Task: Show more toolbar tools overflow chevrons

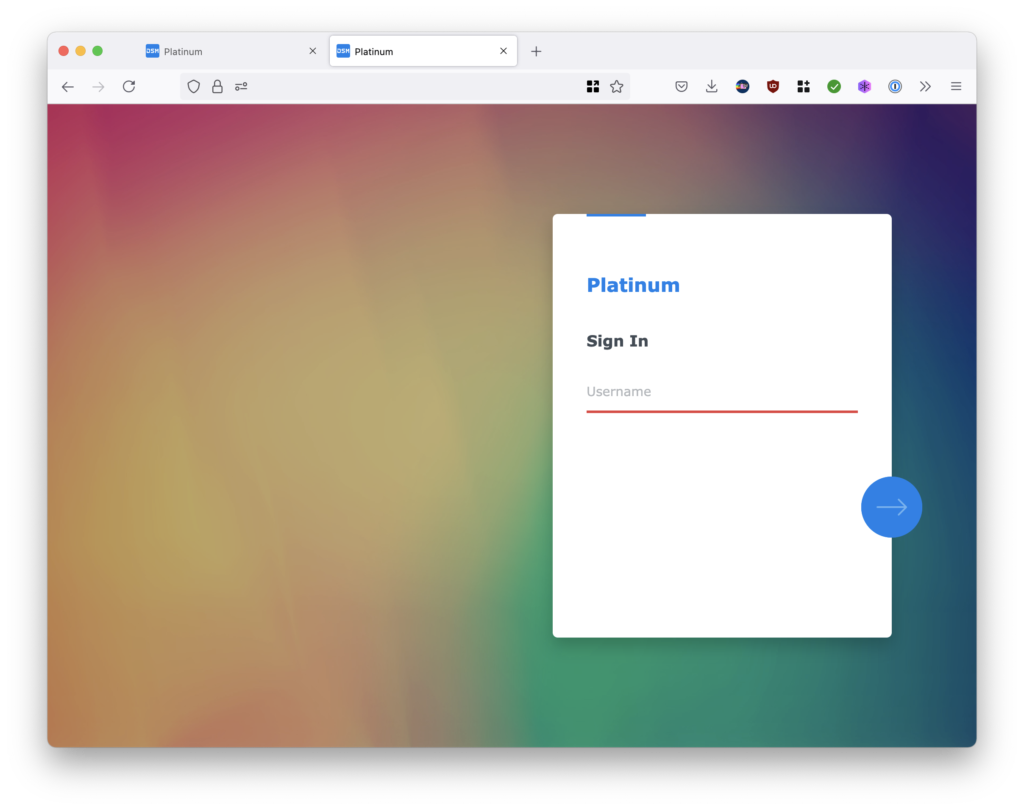Action: [925, 86]
